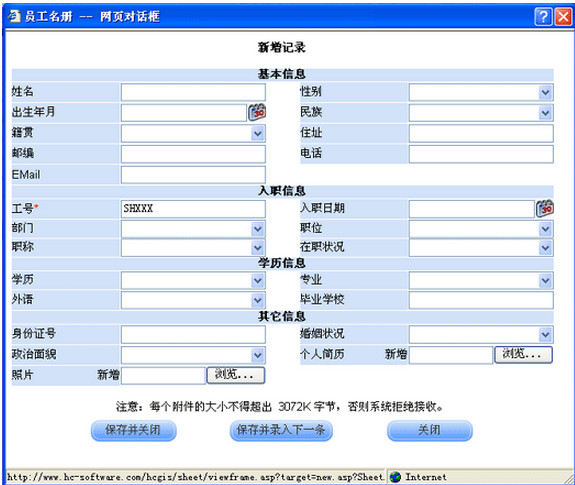Click into the 邮编 field
Image resolution: width=575 pixels, height=485 pixels.
[x=193, y=154]
